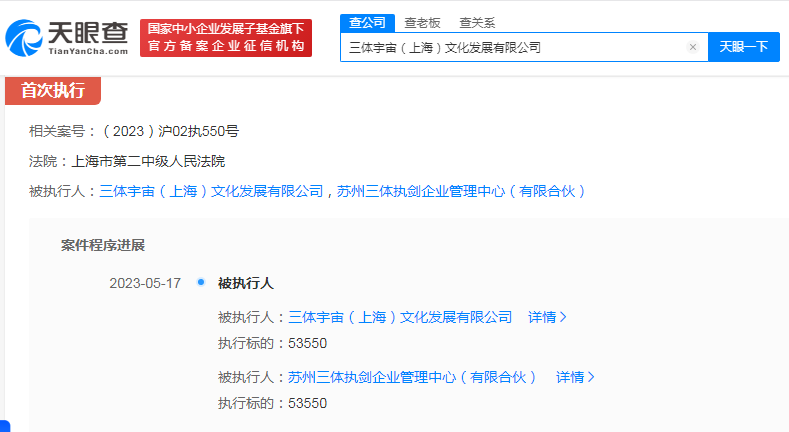Click the company name search input field
The width and height of the screenshot is (789, 432).
[x=510, y=47]
